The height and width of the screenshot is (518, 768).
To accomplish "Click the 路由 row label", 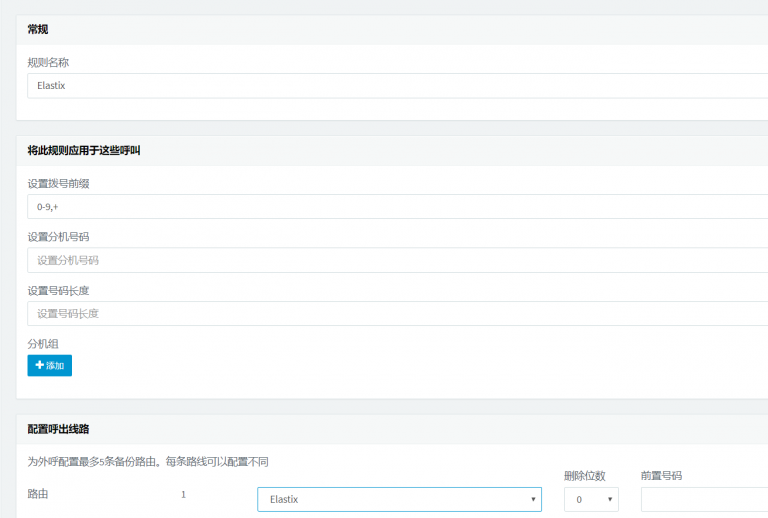I will click(37, 494).
